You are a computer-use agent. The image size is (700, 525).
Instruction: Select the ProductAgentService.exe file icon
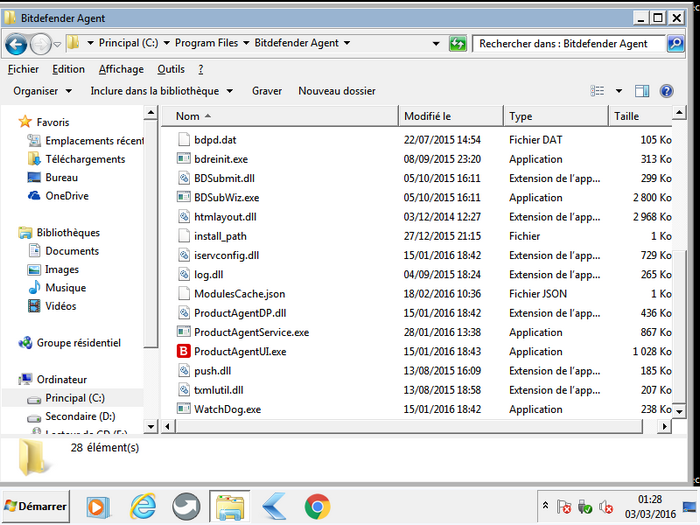[x=184, y=332]
